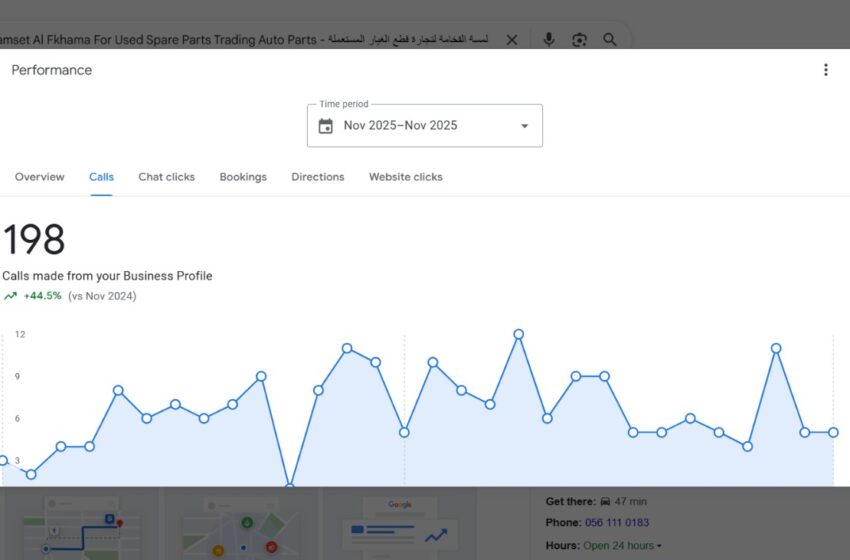The image size is (850, 560).
Task: Expand the Time period dropdown arrow
Action: pyautogui.click(x=524, y=126)
